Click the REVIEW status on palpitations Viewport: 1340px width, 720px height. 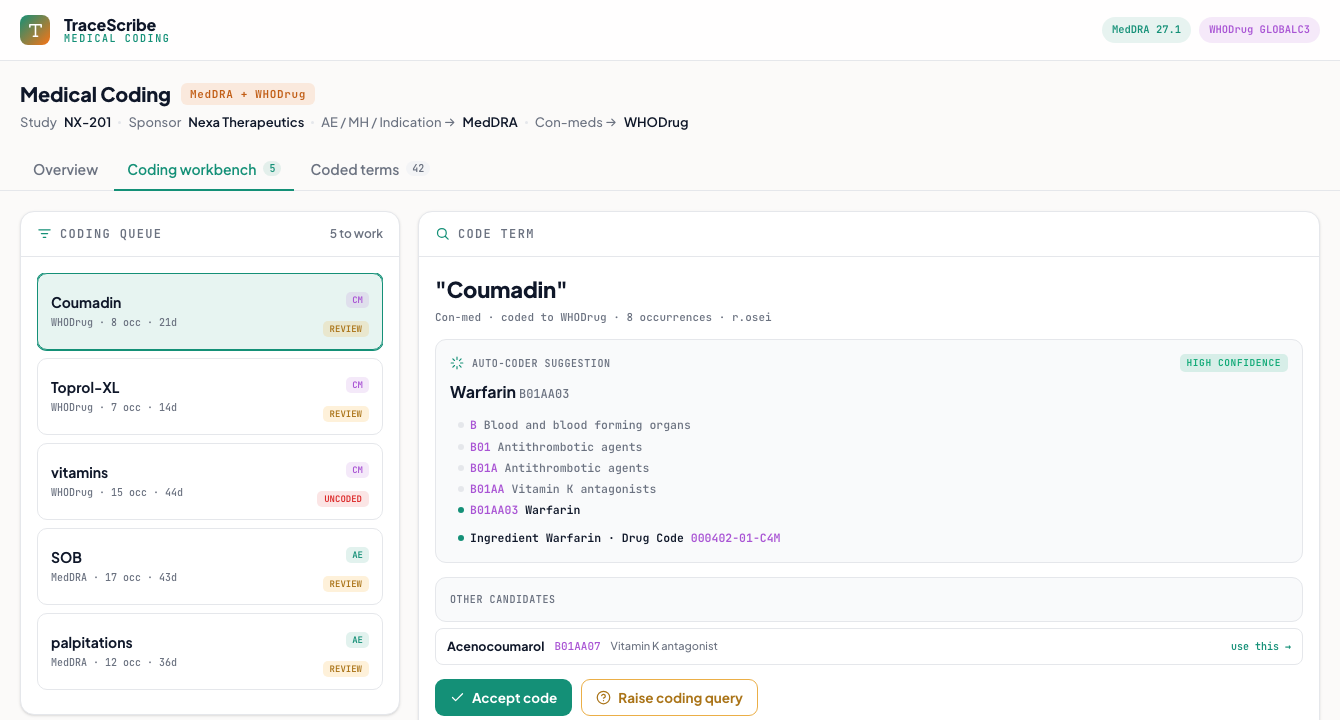[346, 669]
